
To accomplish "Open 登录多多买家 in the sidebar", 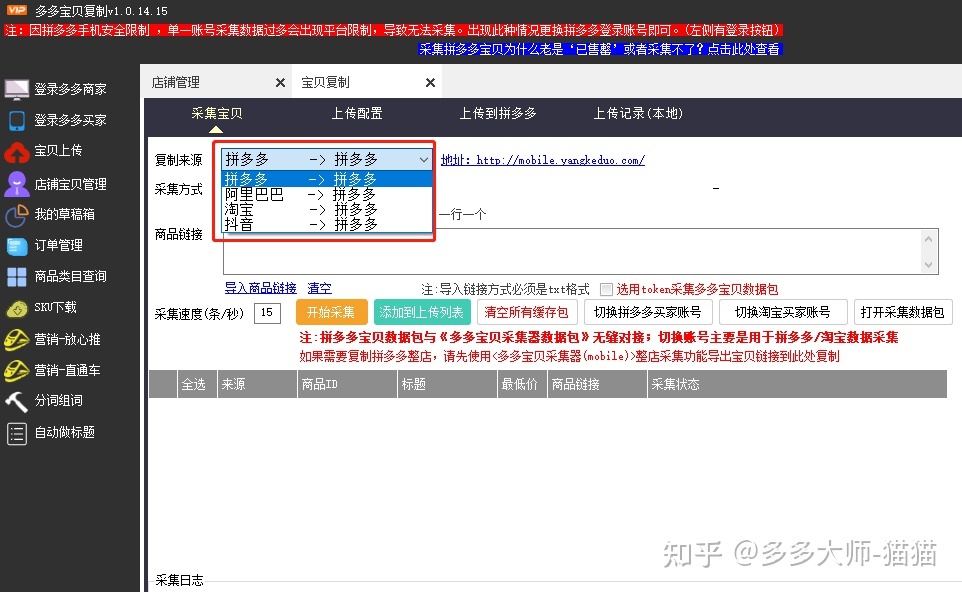I will [71, 120].
